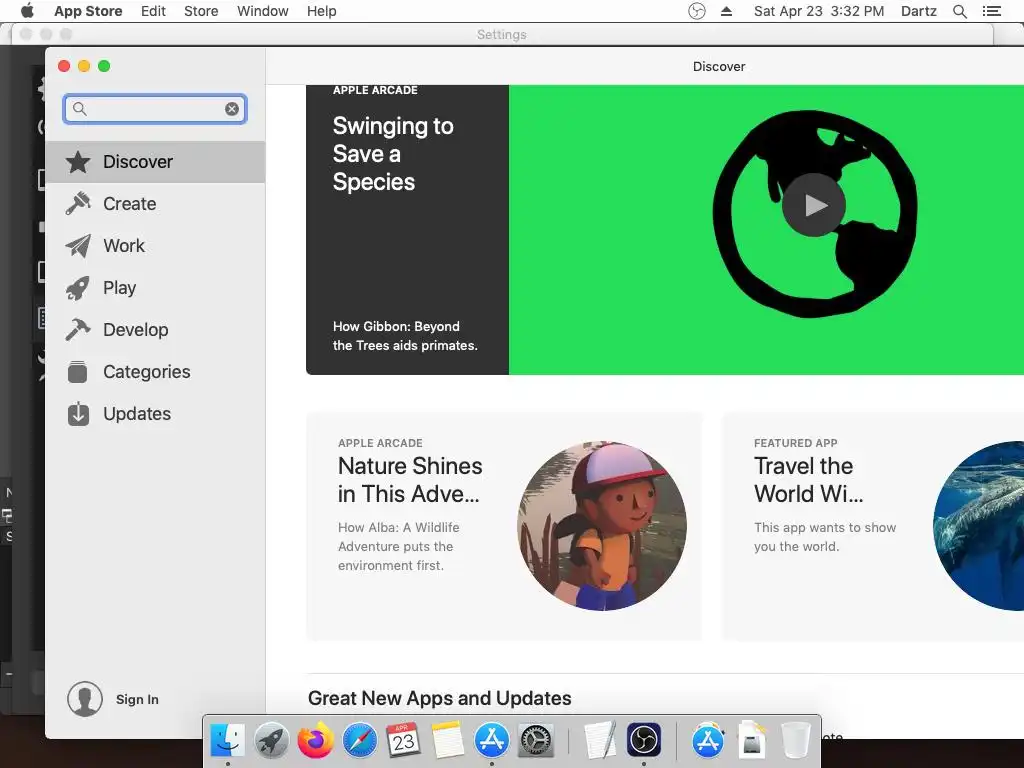The width and height of the screenshot is (1024, 768).
Task: Open System Preferences from the Dock
Action: point(536,741)
